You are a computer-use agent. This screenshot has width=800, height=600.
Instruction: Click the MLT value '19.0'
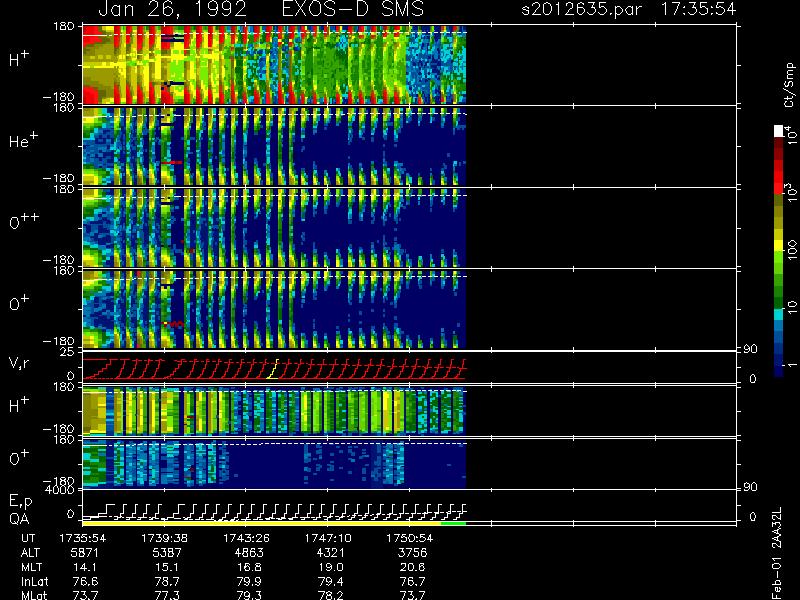[x=331, y=567]
